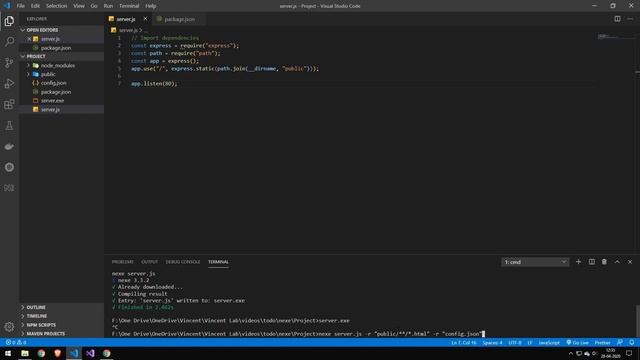Image resolution: width=640 pixels, height=360 pixels.
Task: Start Go Live server
Action: pos(578,342)
